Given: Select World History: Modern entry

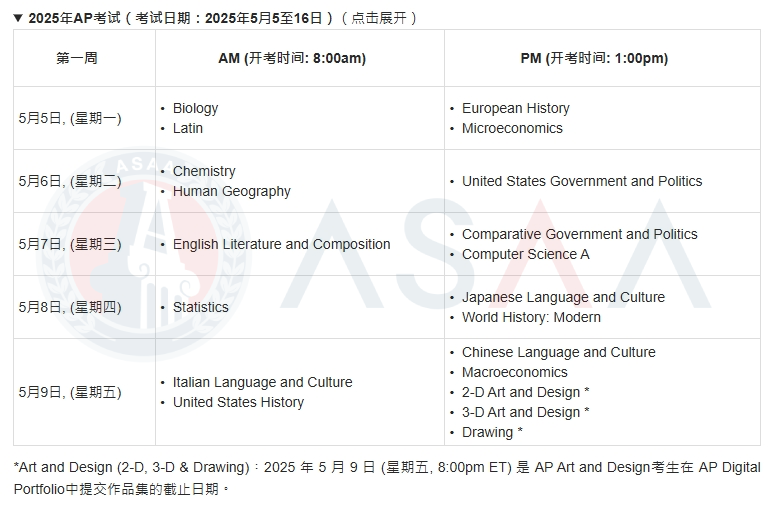Looking at the screenshot, I should pyautogui.click(x=531, y=317).
